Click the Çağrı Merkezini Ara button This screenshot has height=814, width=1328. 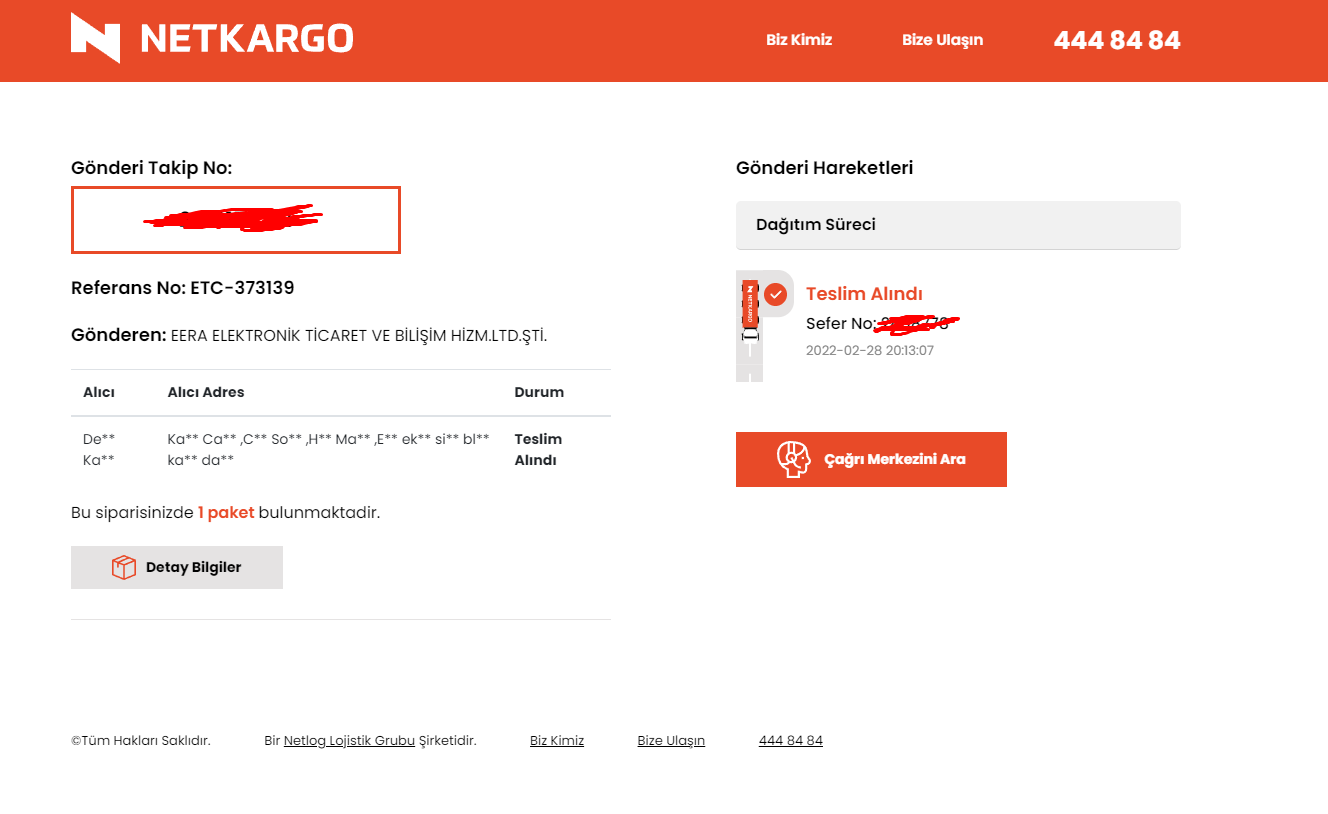(x=871, y=459)
